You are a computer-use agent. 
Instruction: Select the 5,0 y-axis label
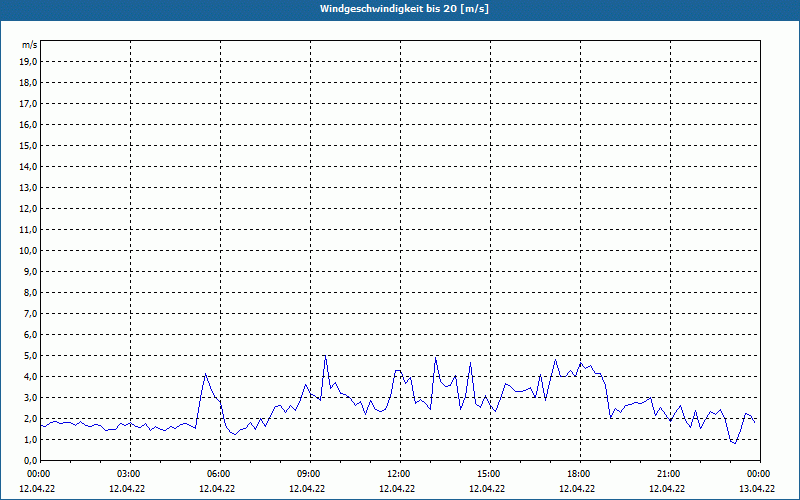30,356
